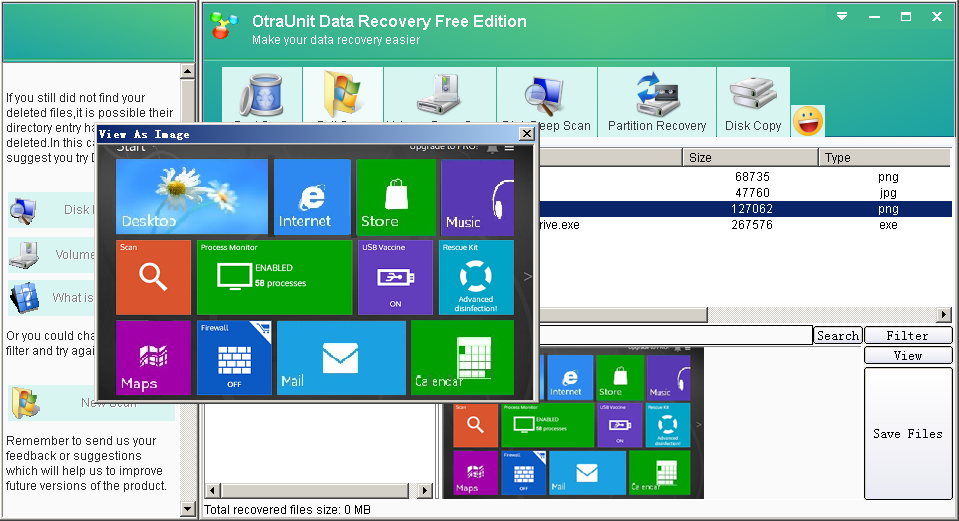The height and width of the screenshot is (521, 959).
Task: Select the Disk deep scan sidebar icon
Action: coord(23,211)
